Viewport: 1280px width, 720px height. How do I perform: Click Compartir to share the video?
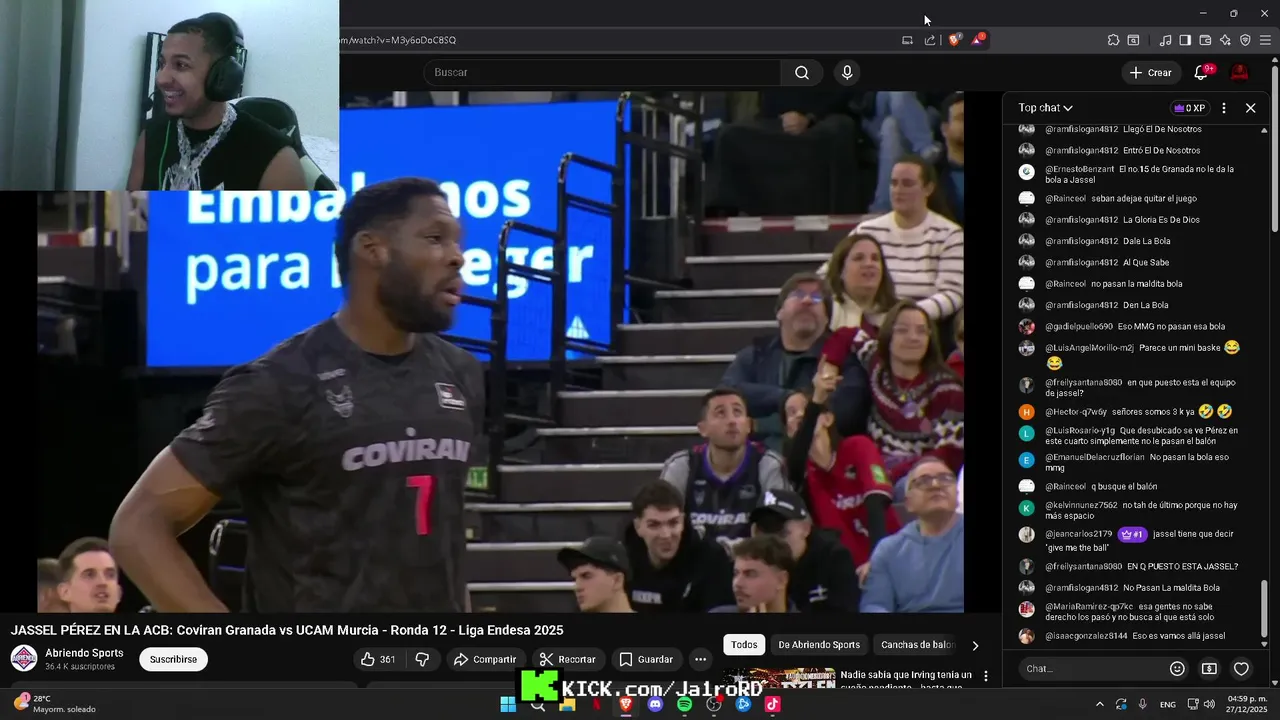click(484, 659)
